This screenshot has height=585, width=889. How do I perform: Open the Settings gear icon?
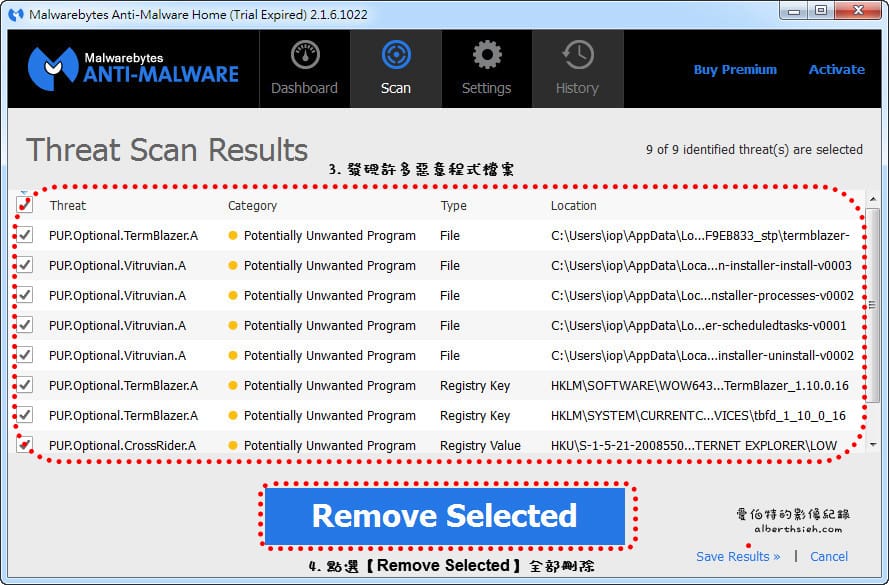487,56
